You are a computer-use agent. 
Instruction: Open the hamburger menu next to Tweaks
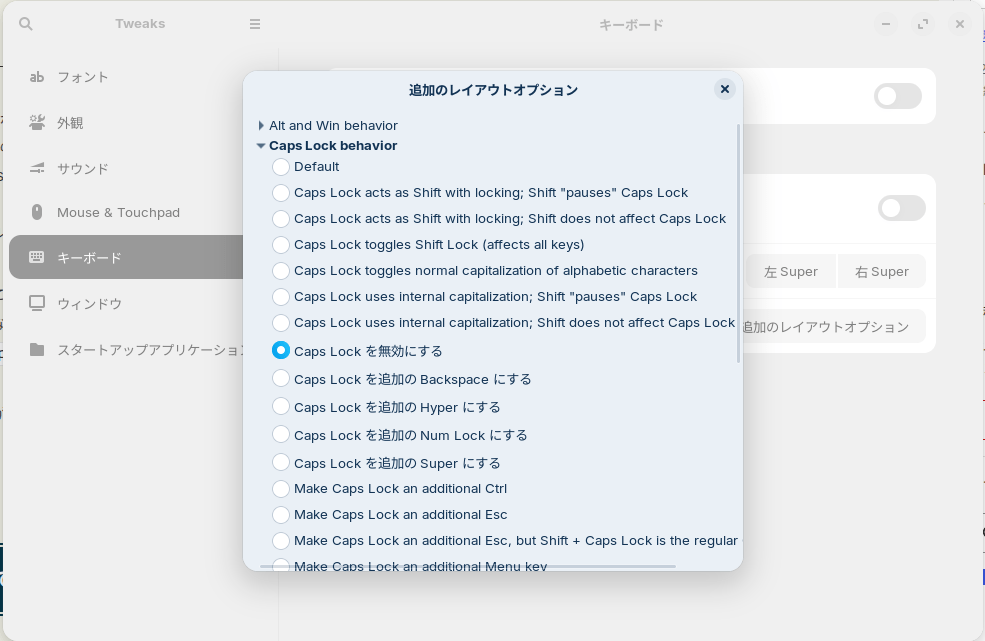254,24
